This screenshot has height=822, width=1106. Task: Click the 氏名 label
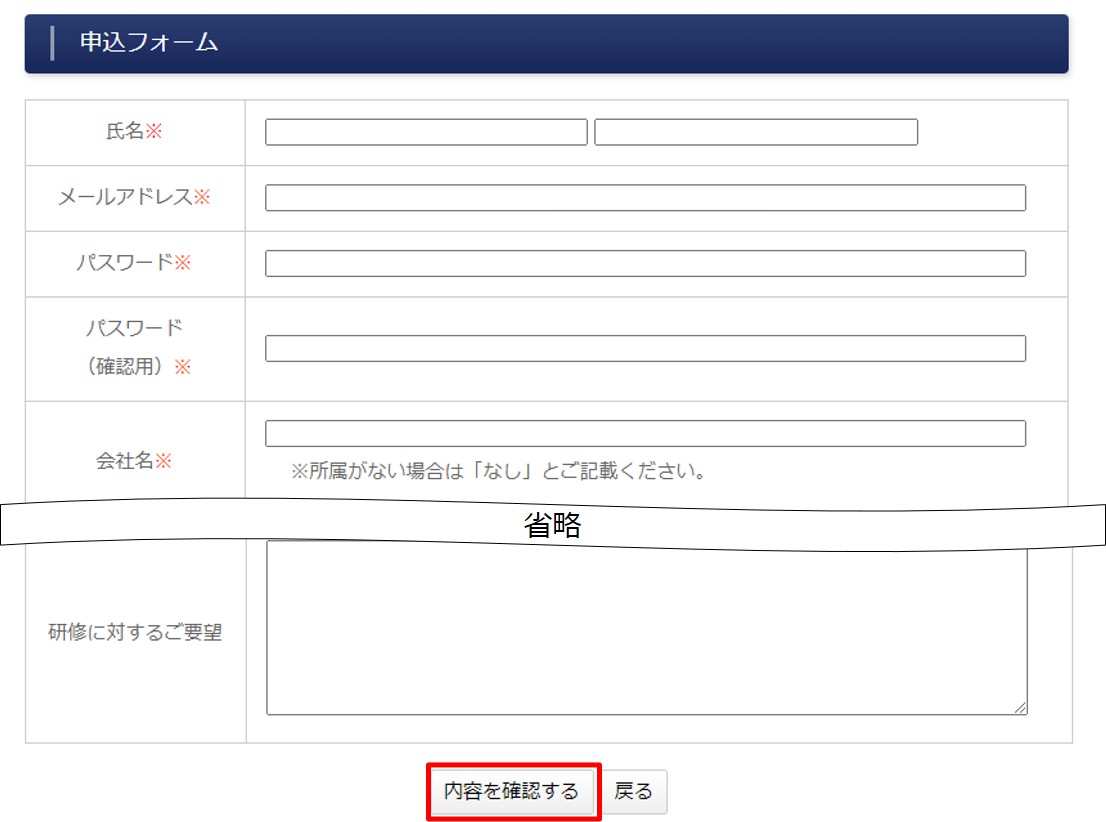134,131
